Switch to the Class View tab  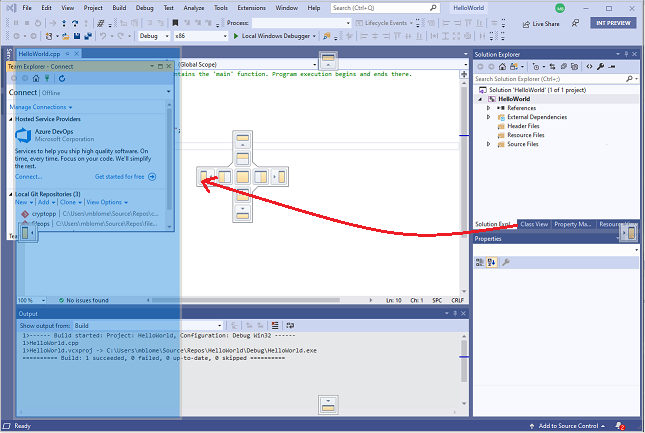pos(534,225)
